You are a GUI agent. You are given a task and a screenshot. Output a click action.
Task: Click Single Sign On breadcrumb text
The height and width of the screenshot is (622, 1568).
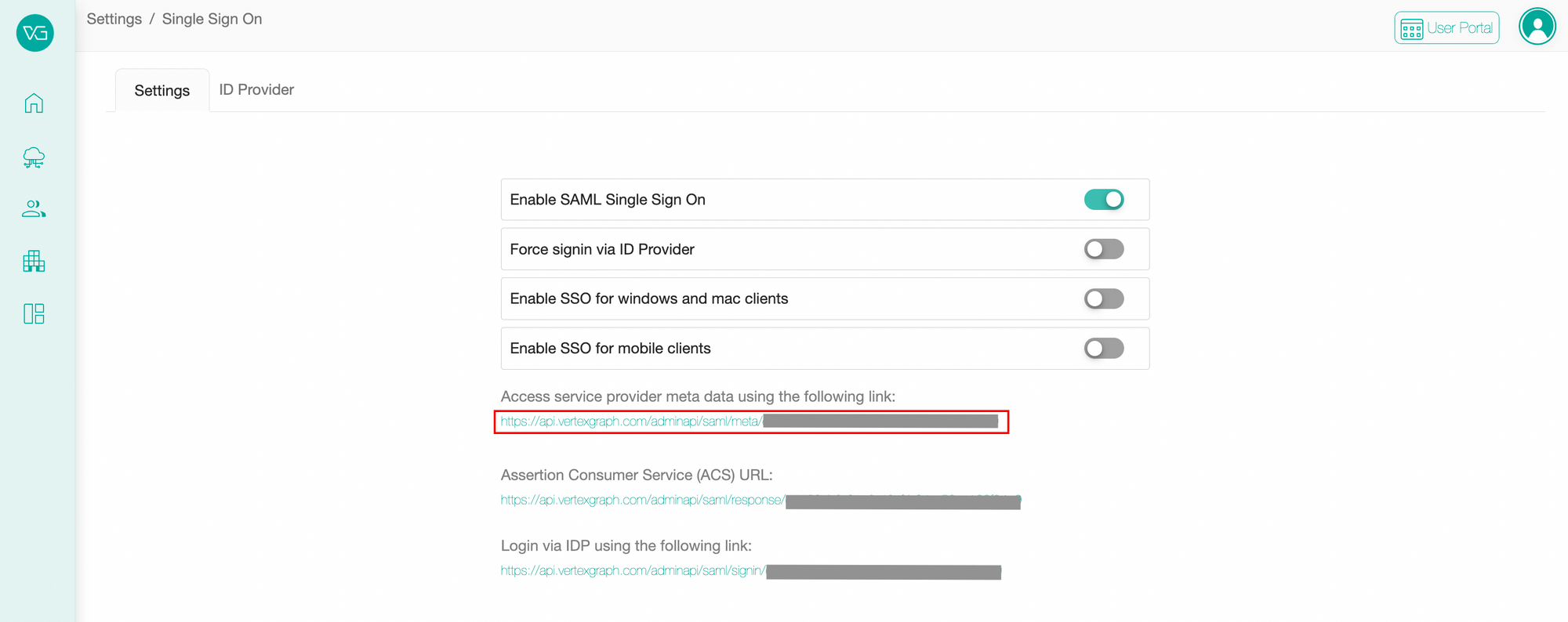point(212,19)
